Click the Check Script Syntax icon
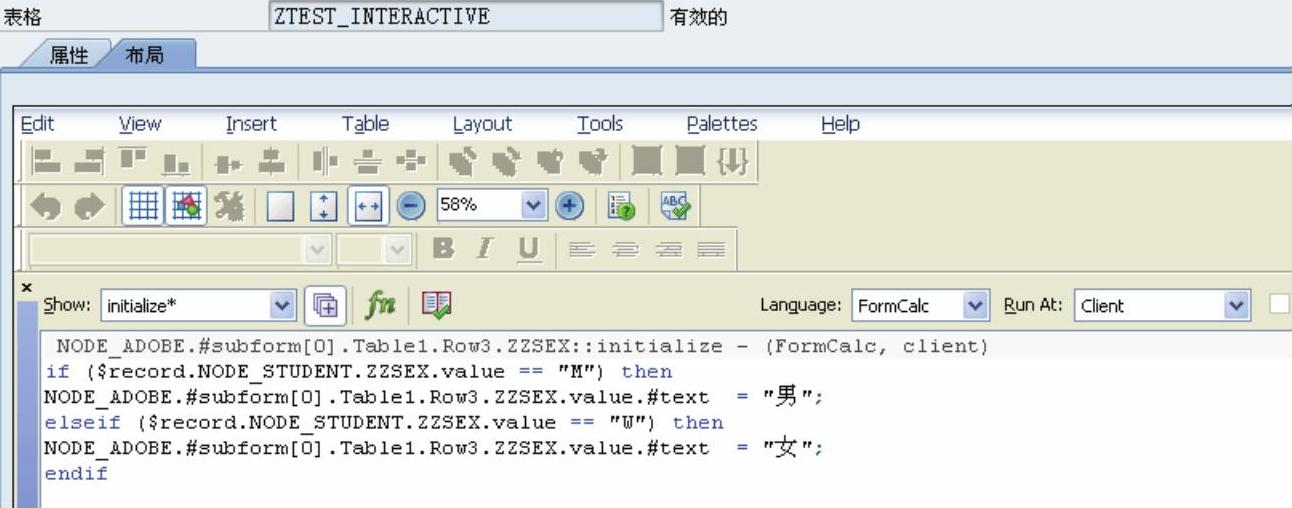Image resolution: width=1292 pixels, height=508 pixels. [436, 305]
